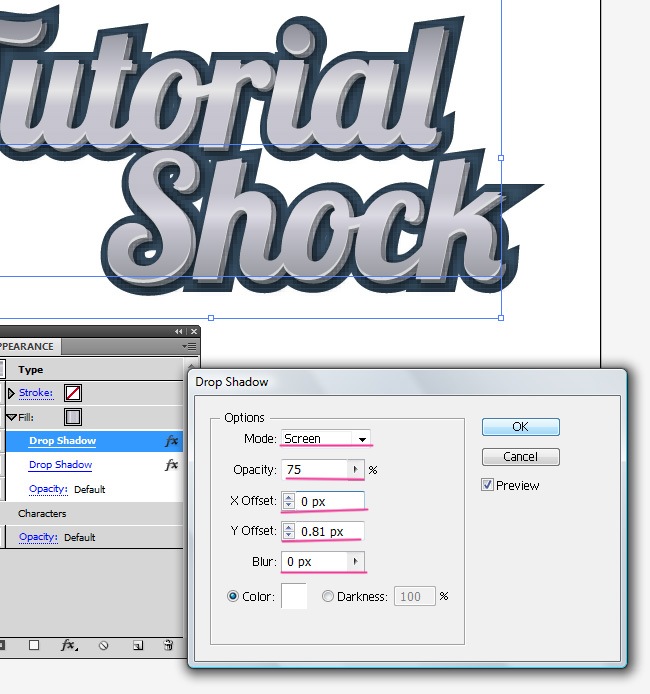Viewport: 650px width, 694px height.
Task: Click the Stroke link in Appearance panel
Action: pos(36,393)
